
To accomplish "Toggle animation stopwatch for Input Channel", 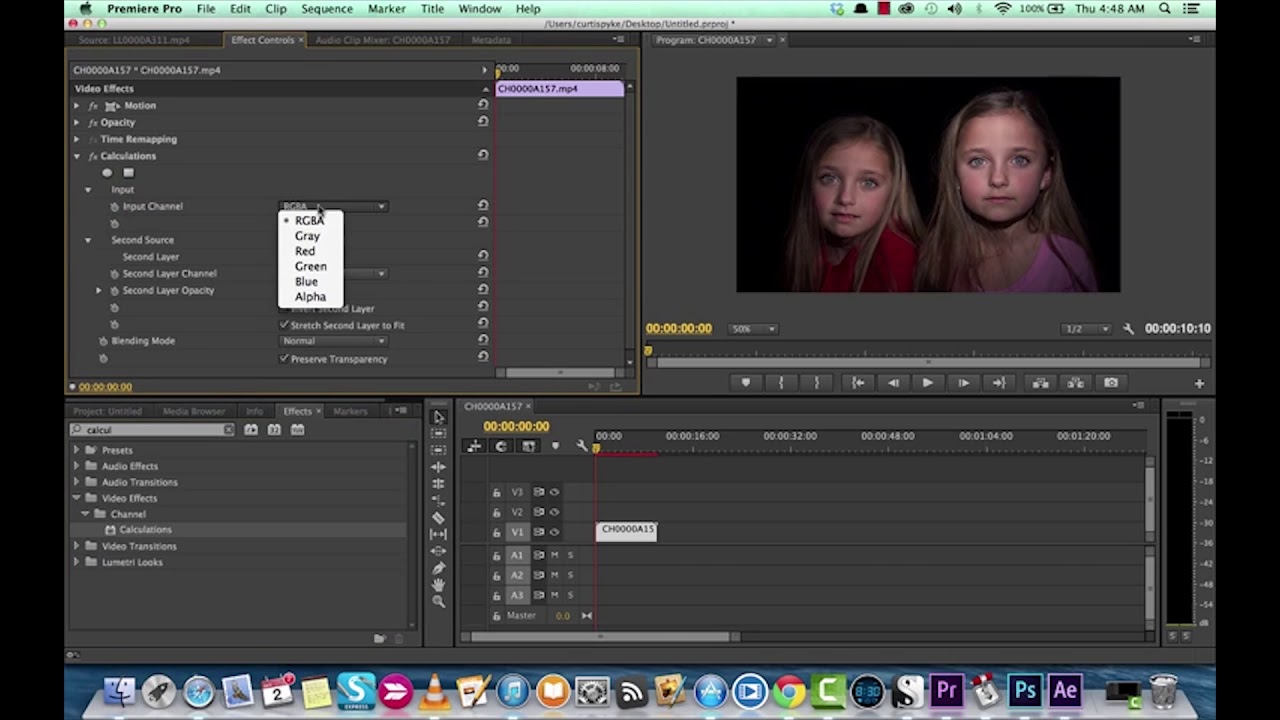I will click(x=114, y=206).
